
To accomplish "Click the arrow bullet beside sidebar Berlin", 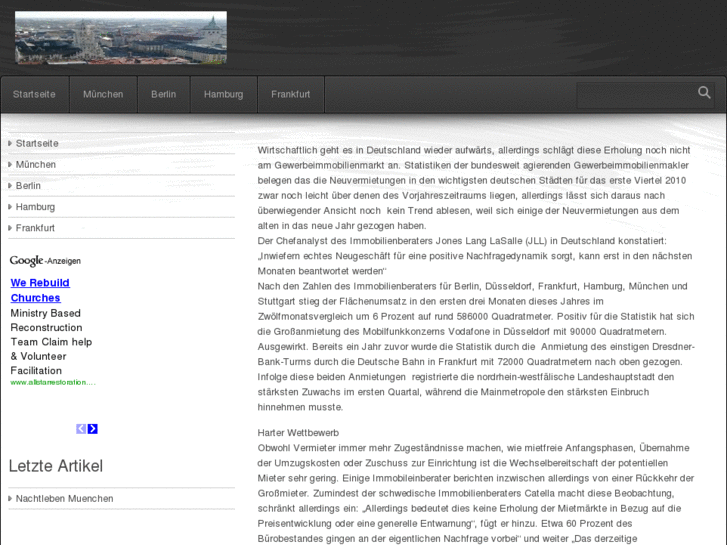I will [x=10, y=186].
